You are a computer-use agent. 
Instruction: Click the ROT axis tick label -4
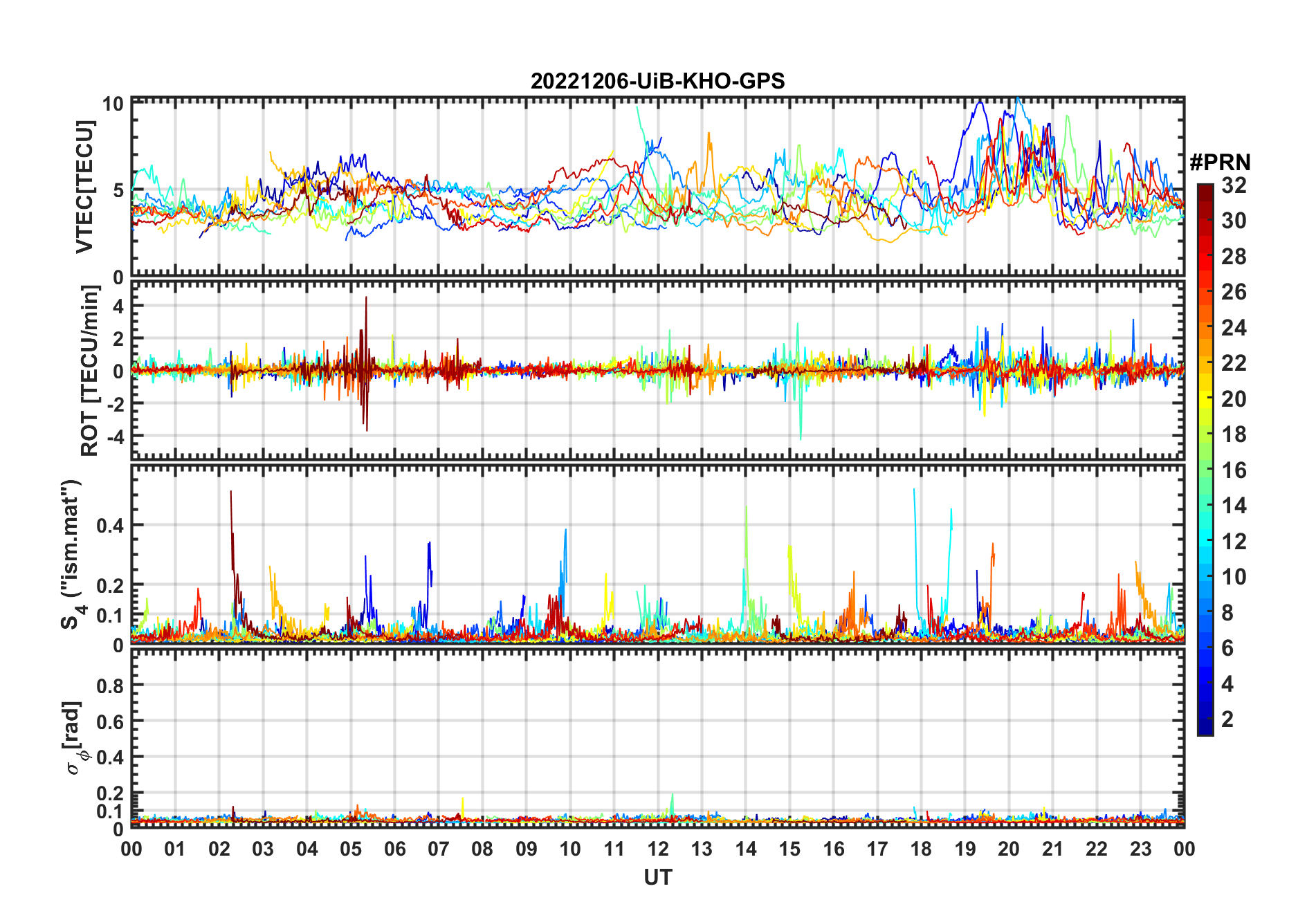115,437
